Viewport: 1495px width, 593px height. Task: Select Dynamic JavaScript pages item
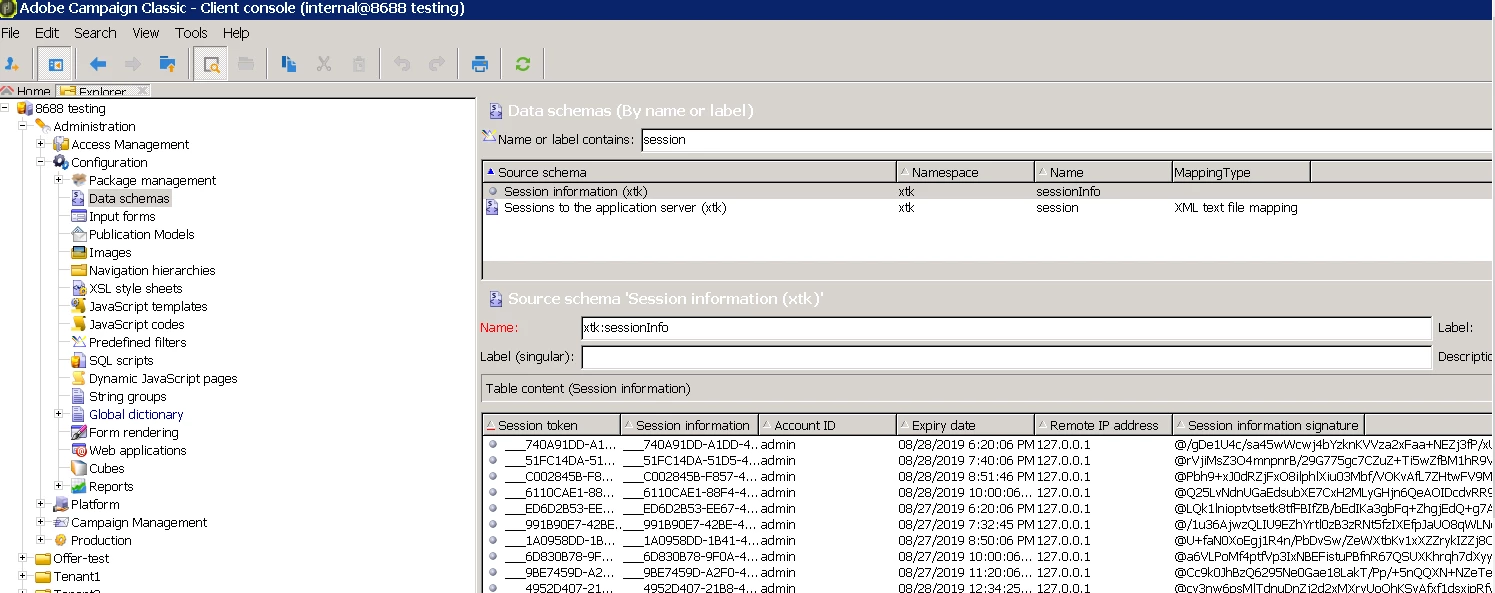click(163, 378)
